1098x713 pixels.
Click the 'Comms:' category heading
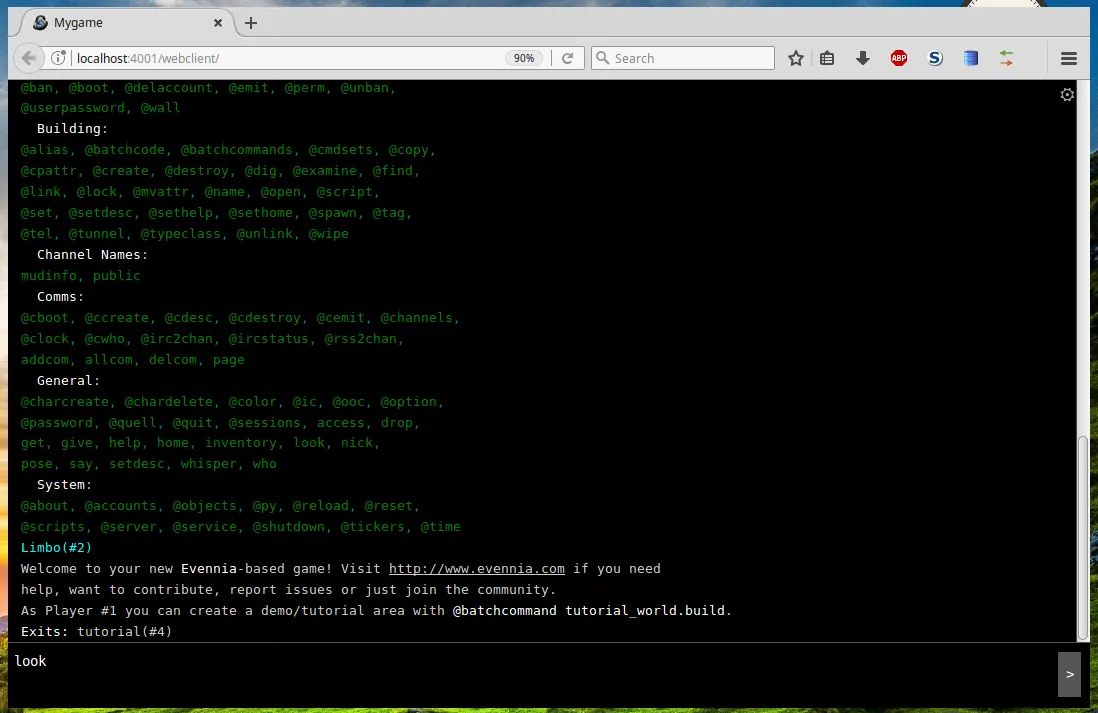(x=60, y=297)
